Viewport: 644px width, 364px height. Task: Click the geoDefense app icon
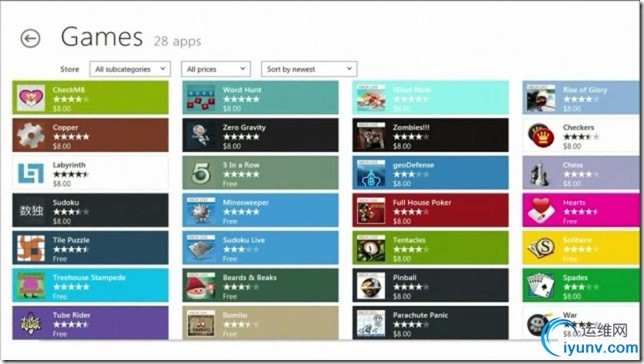point(371,173)
